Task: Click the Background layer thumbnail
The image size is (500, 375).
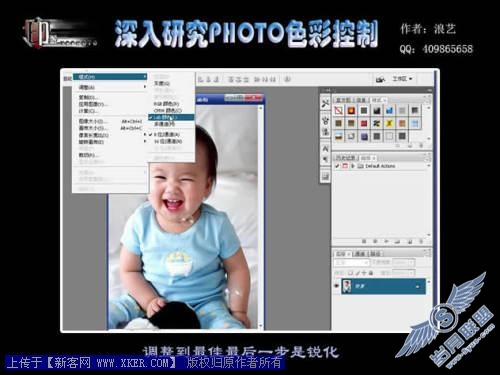Action: point(347,287)
